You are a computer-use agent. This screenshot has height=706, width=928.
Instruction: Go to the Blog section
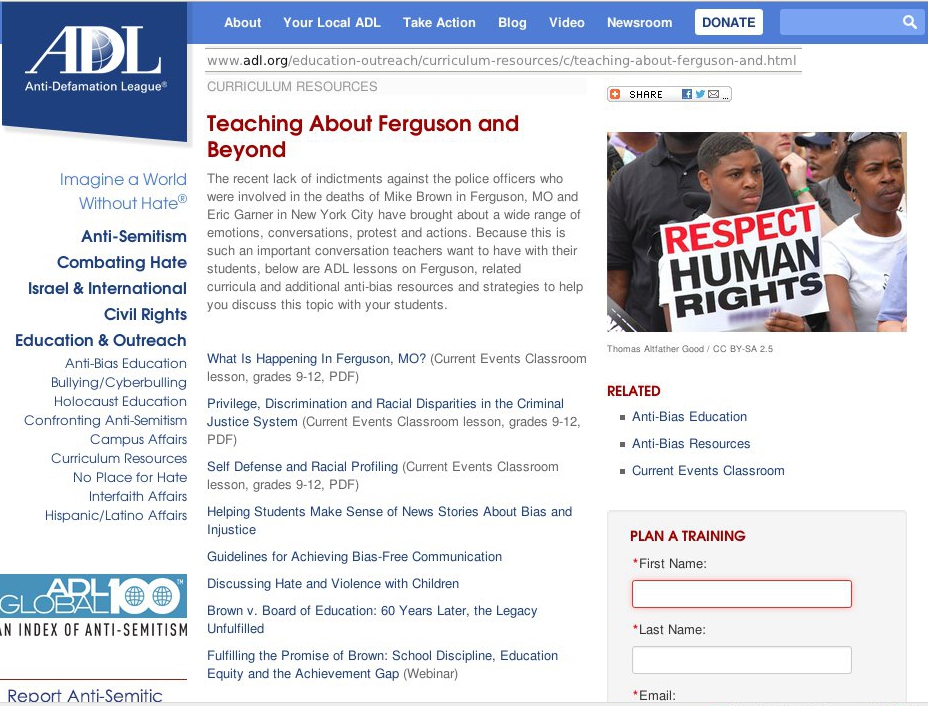point(513,22)
